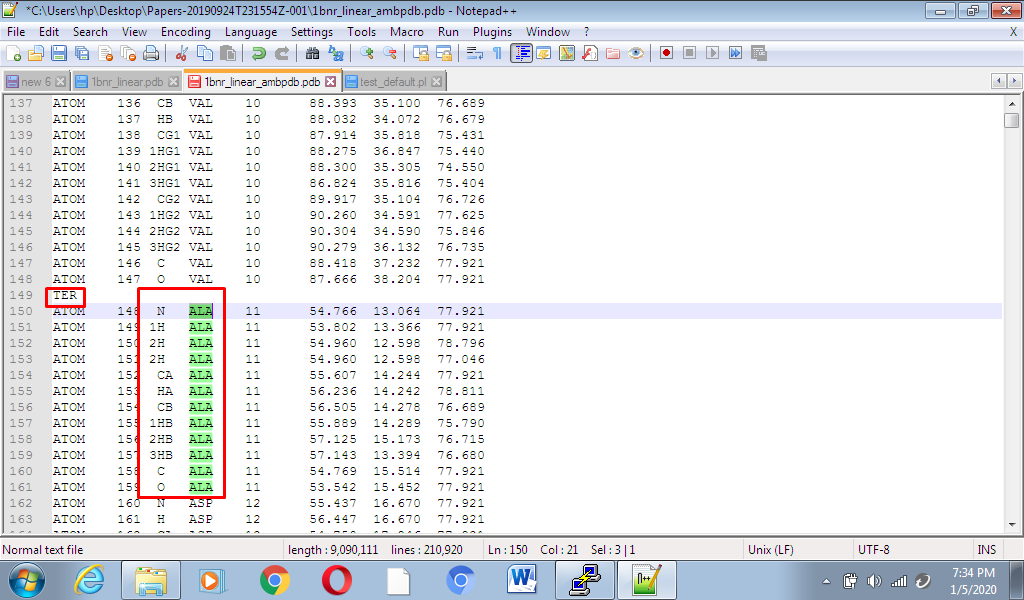
Task: Toggle show all characters pilcrow button
Action: pos(497,53)
